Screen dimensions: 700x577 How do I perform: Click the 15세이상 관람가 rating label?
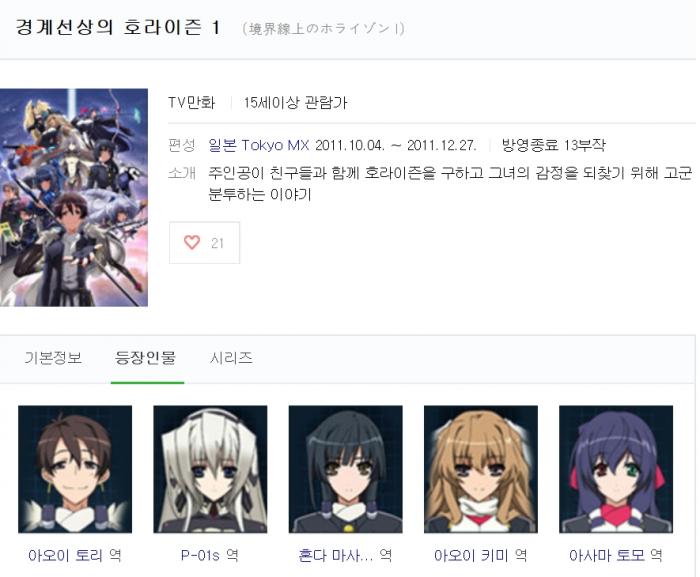point(295,103)
